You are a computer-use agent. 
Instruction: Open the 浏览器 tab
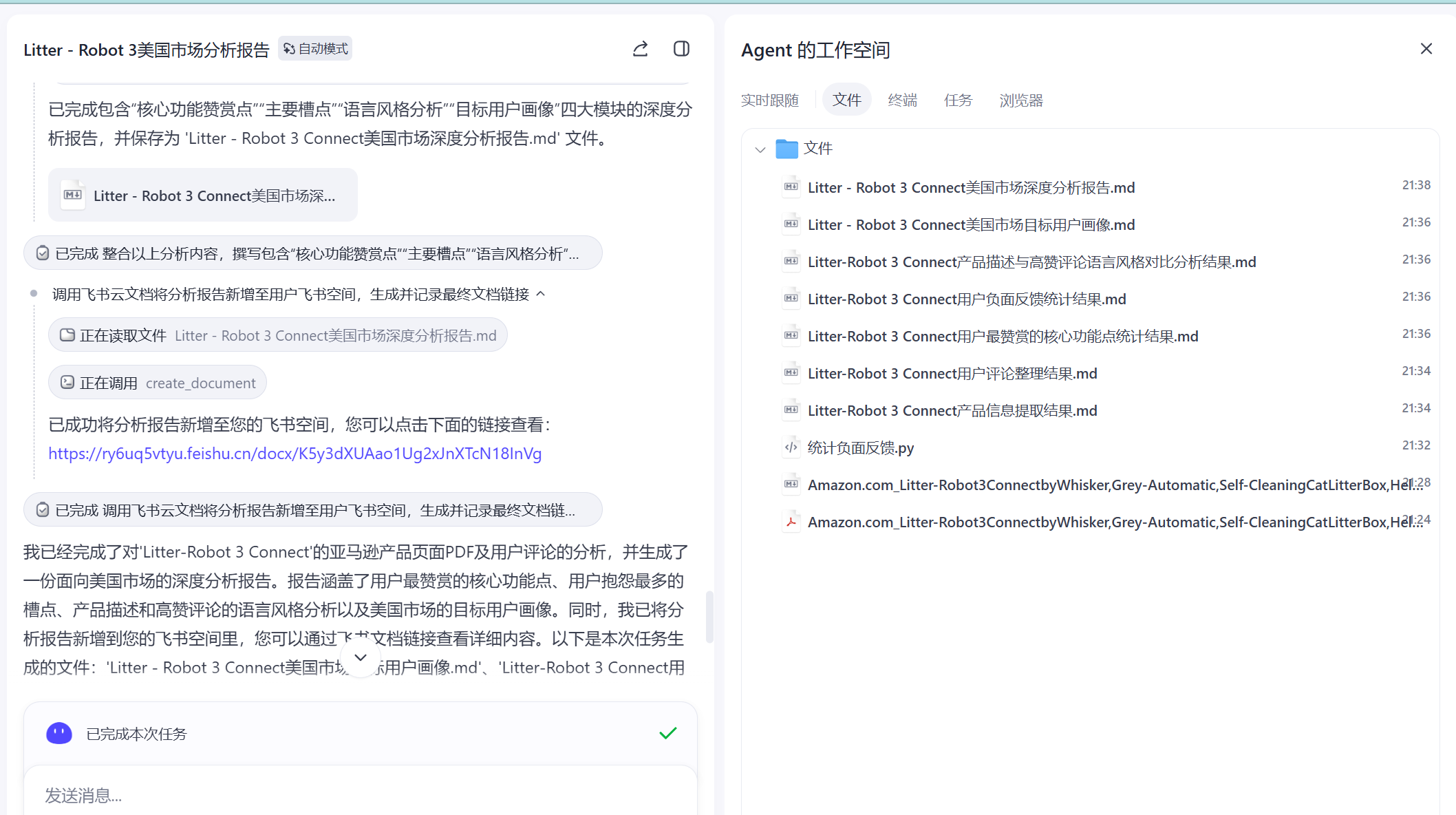click(x=1021, y=100)
